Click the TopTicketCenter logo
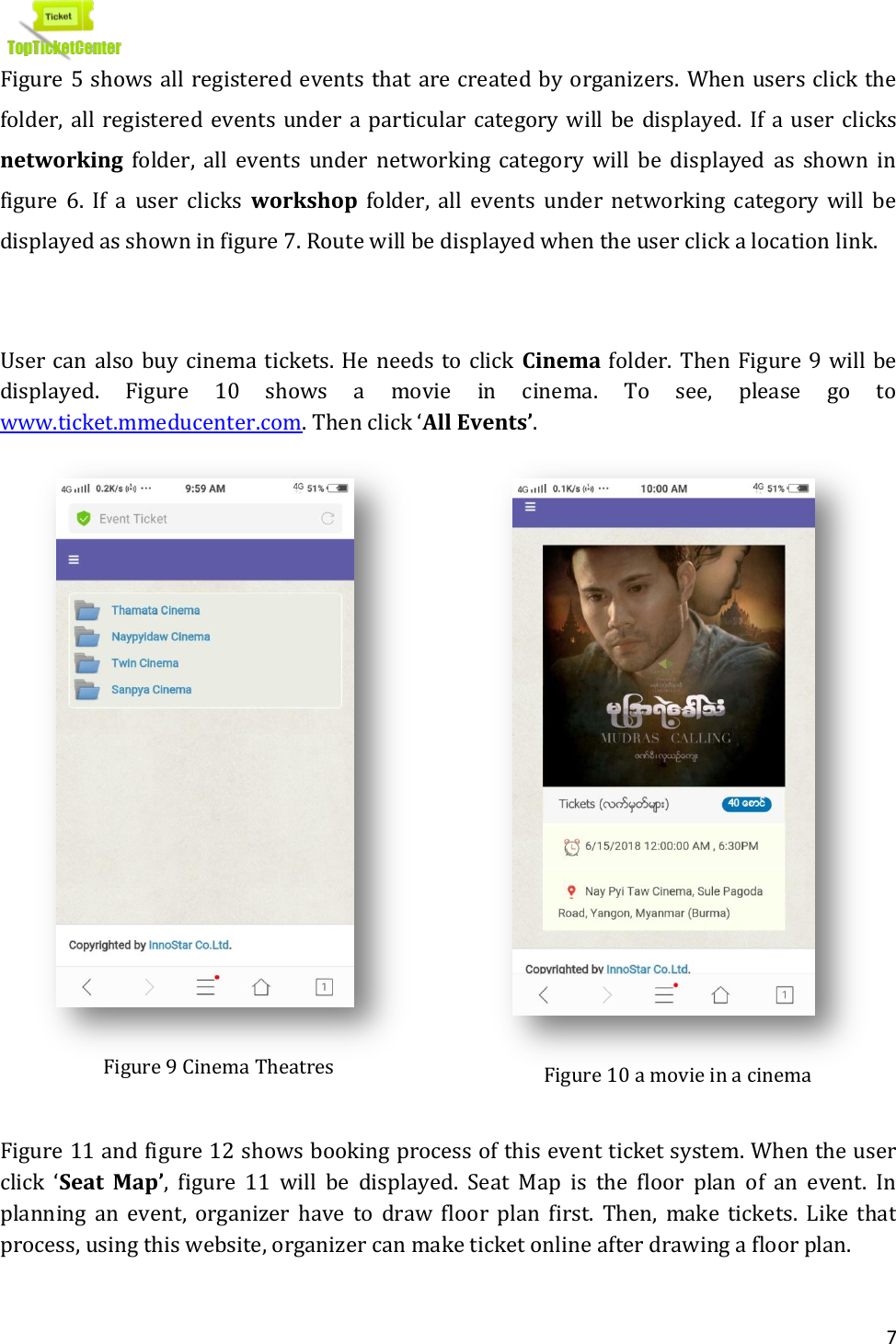The image size is (896, 1344). click(x=63, y=29)
